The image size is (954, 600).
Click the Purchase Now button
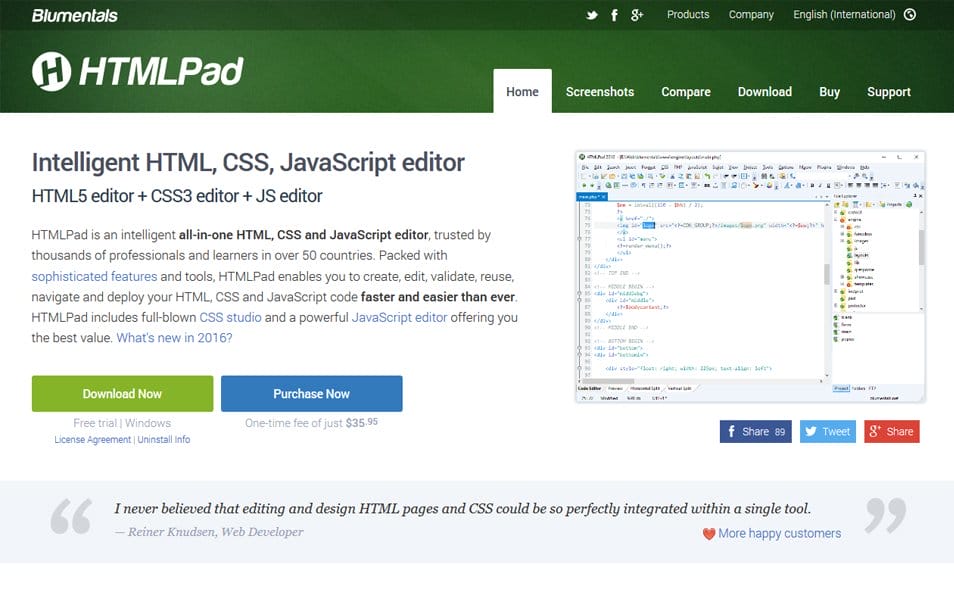pos(312,394)
